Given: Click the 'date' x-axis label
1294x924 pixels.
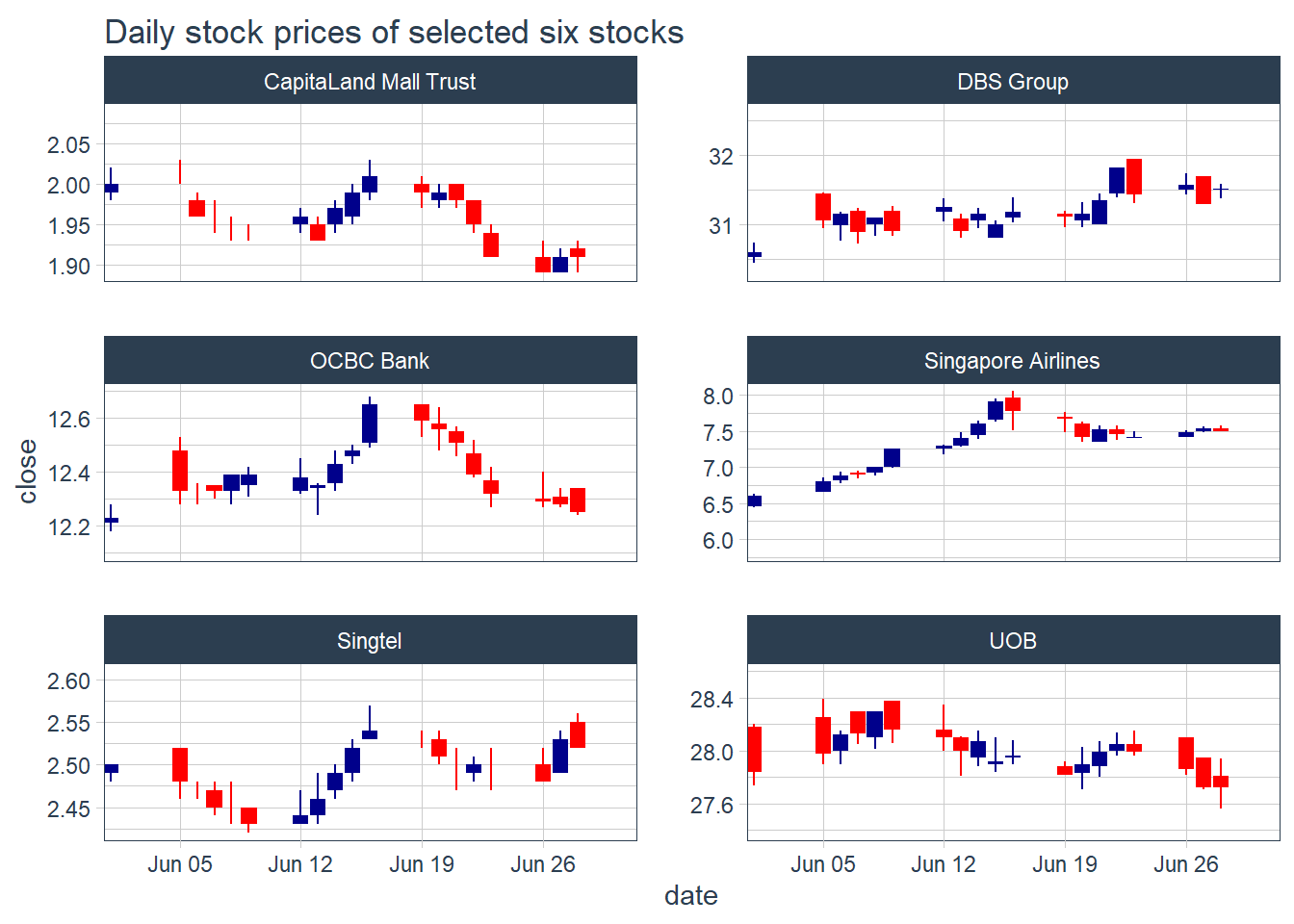Looking at the screenshot, I should click(691, 896).
